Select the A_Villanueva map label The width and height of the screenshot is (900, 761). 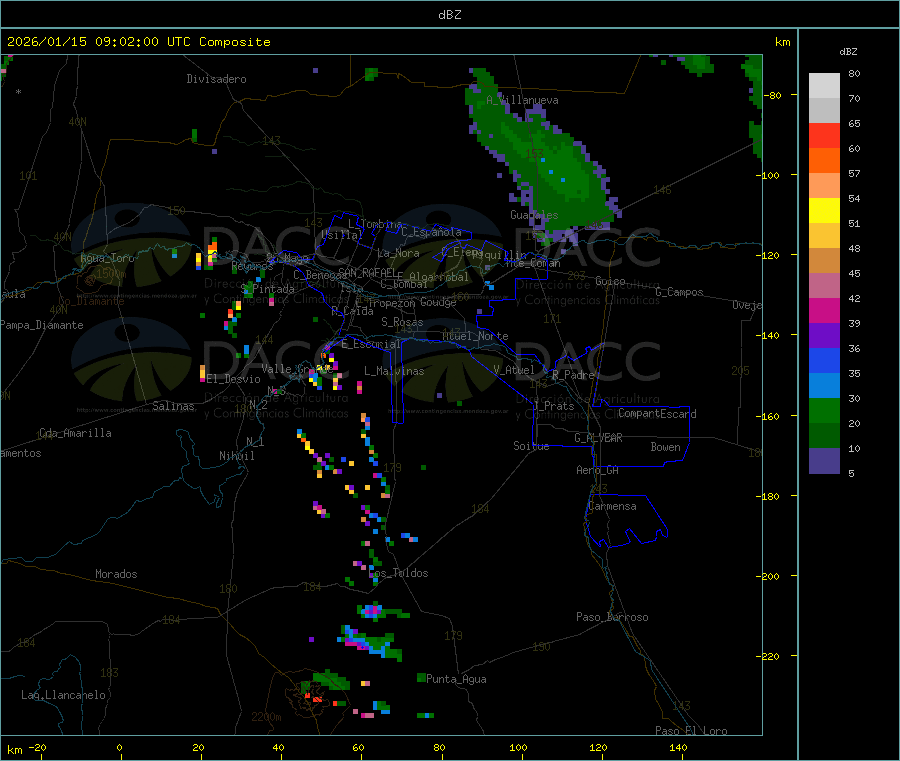522,100
